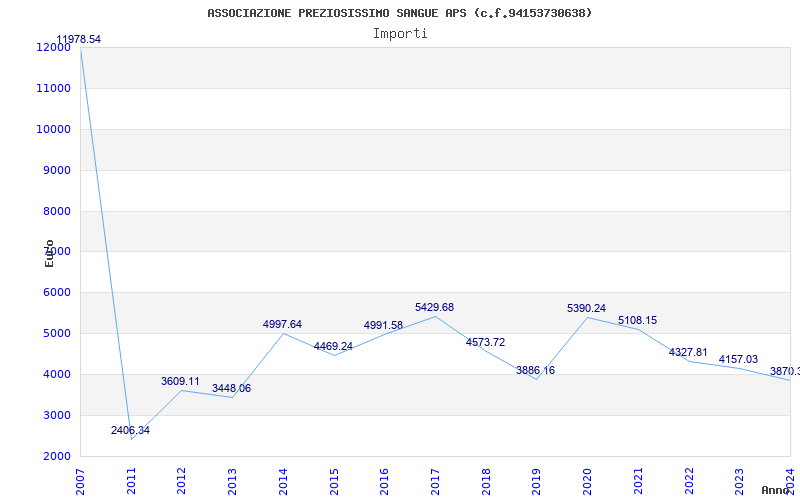Click the 2018 year axis label

pyautogui.click(x=486, y=482)
